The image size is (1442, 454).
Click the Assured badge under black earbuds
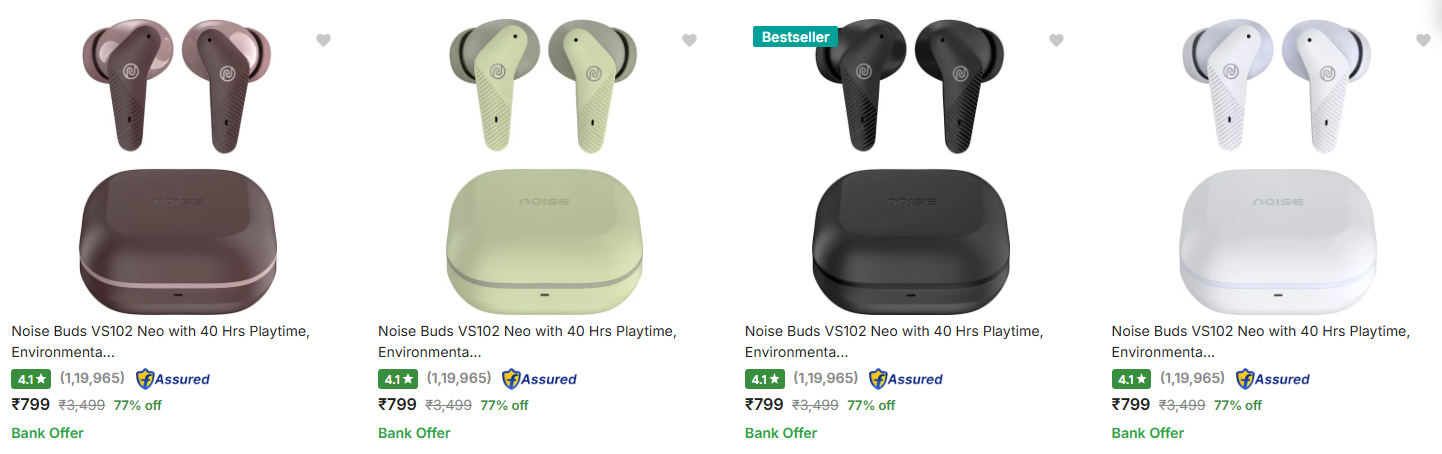(906, 379)
